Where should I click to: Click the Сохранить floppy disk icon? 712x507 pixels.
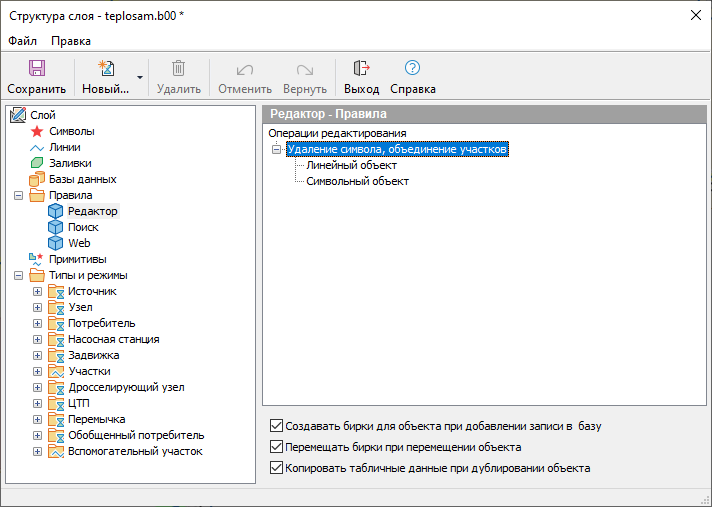[x=36, y=69]
